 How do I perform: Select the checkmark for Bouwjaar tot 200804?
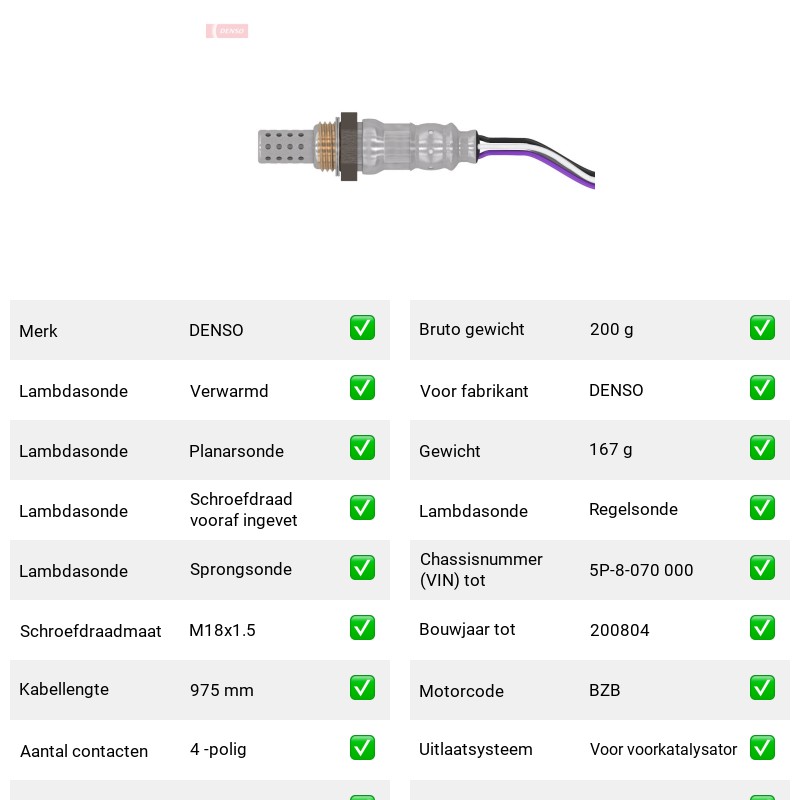(x=762, y=628)
